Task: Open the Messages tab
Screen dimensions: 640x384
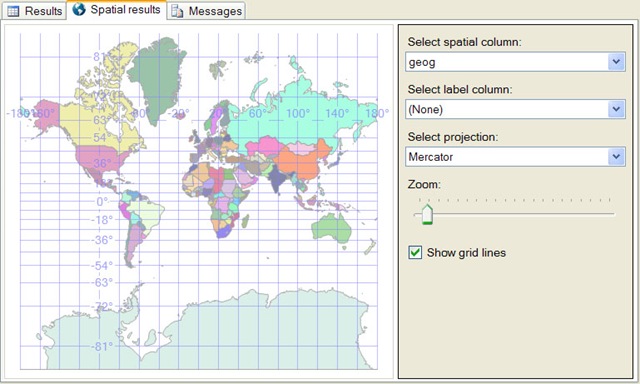Action: (x=207, y=11)
